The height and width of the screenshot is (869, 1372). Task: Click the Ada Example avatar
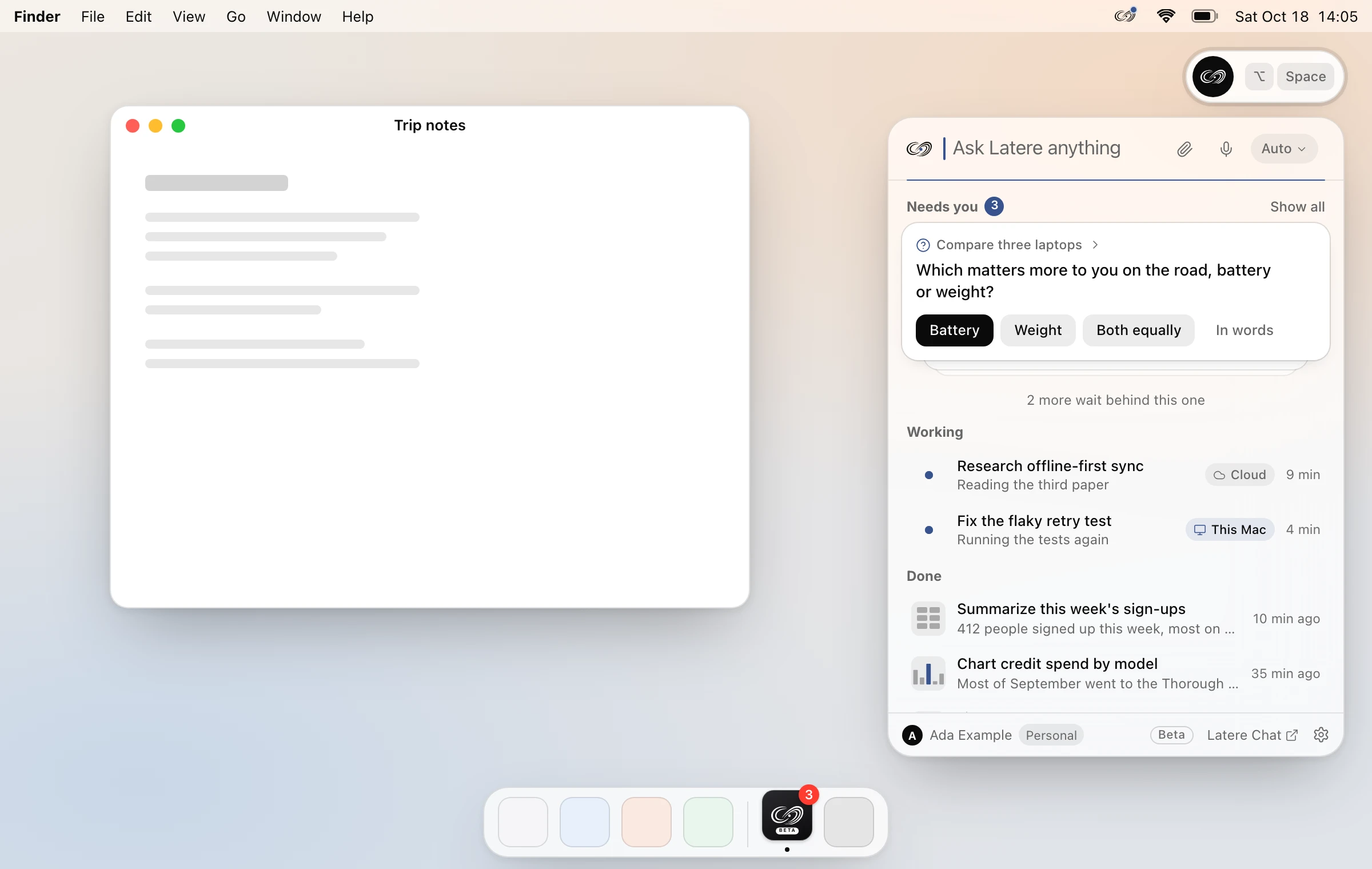pyautogui.click(x=912, y=735)
